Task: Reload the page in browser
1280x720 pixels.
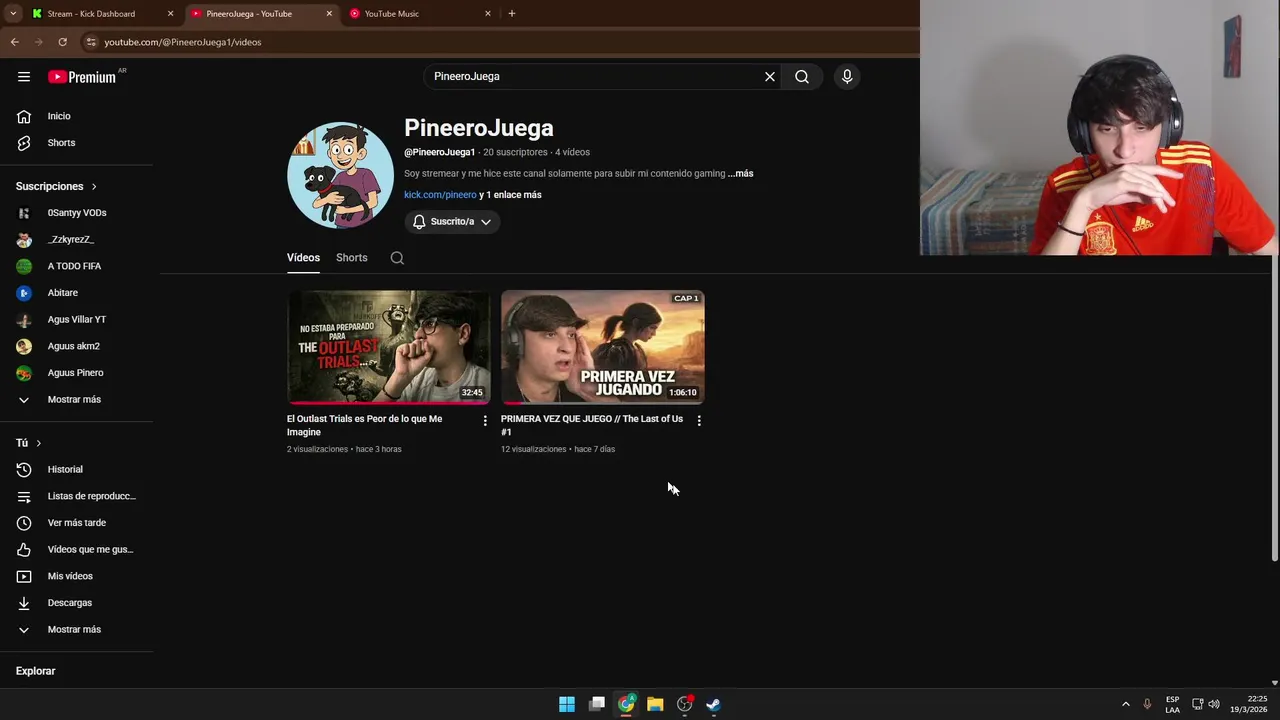Action: [x=62, y=42]
